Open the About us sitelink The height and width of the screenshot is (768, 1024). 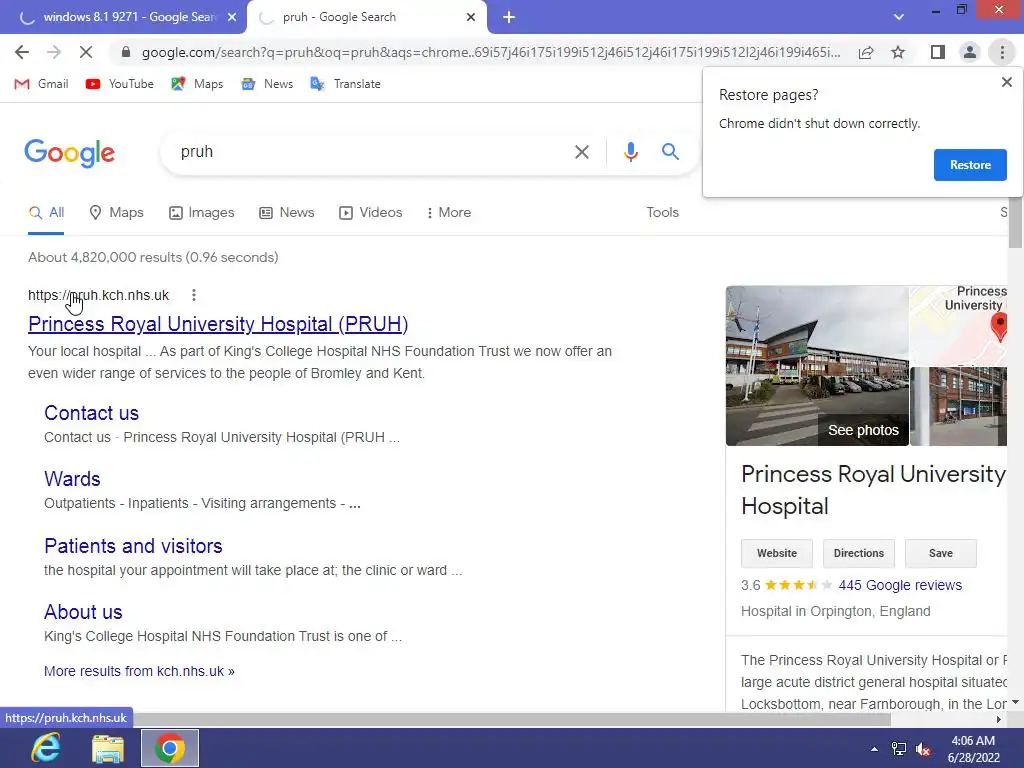coord(83,613)
